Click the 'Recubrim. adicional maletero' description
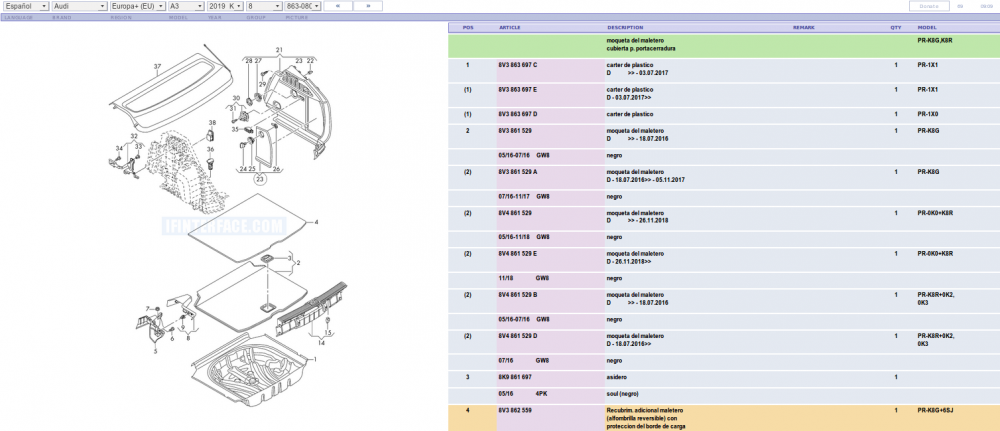Image resolution: width=1000 pixels, height=431 pixels. click(645, 410)
